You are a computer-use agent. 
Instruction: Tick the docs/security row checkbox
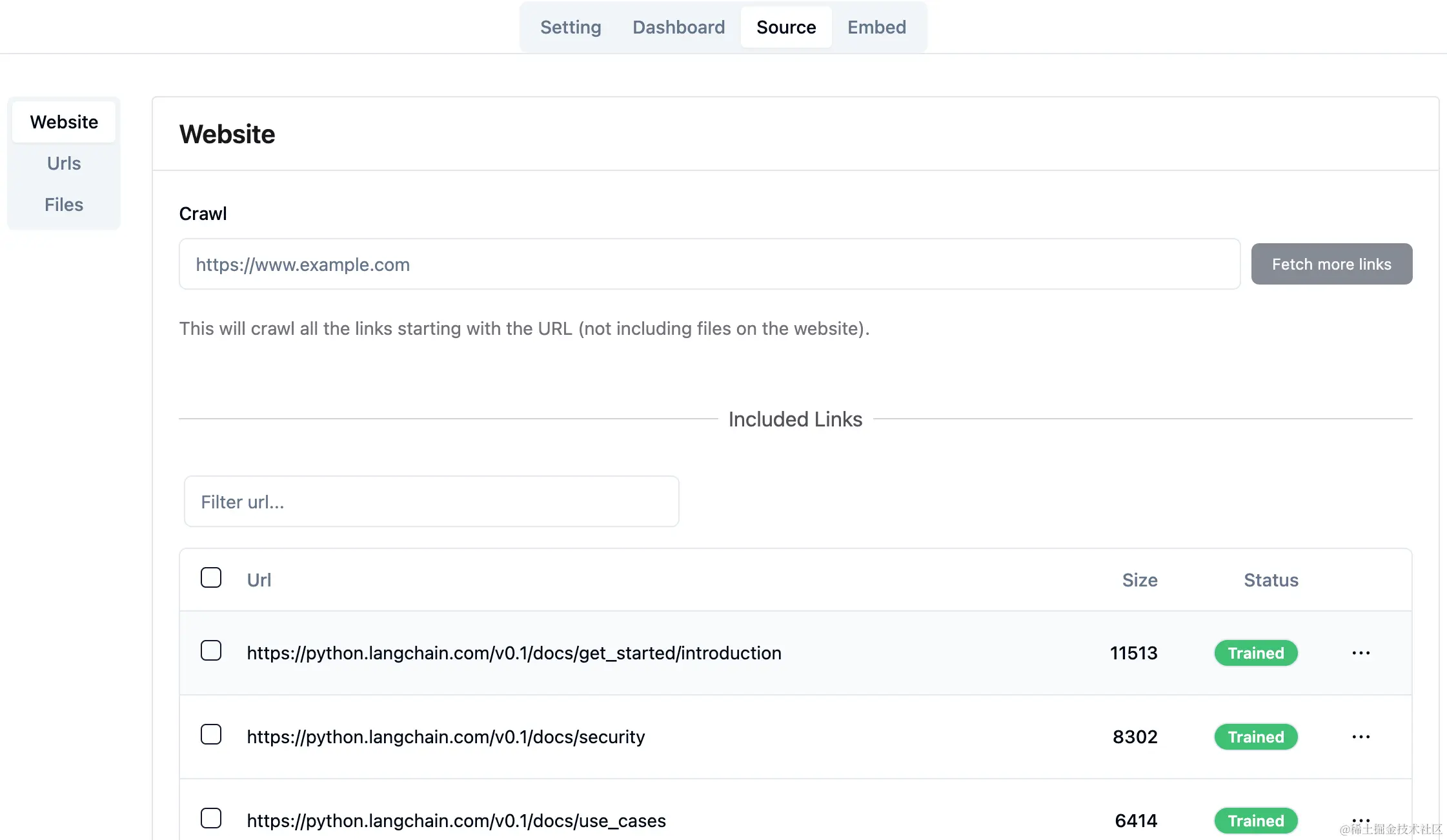pyautogui.click(x=211, y=734)
